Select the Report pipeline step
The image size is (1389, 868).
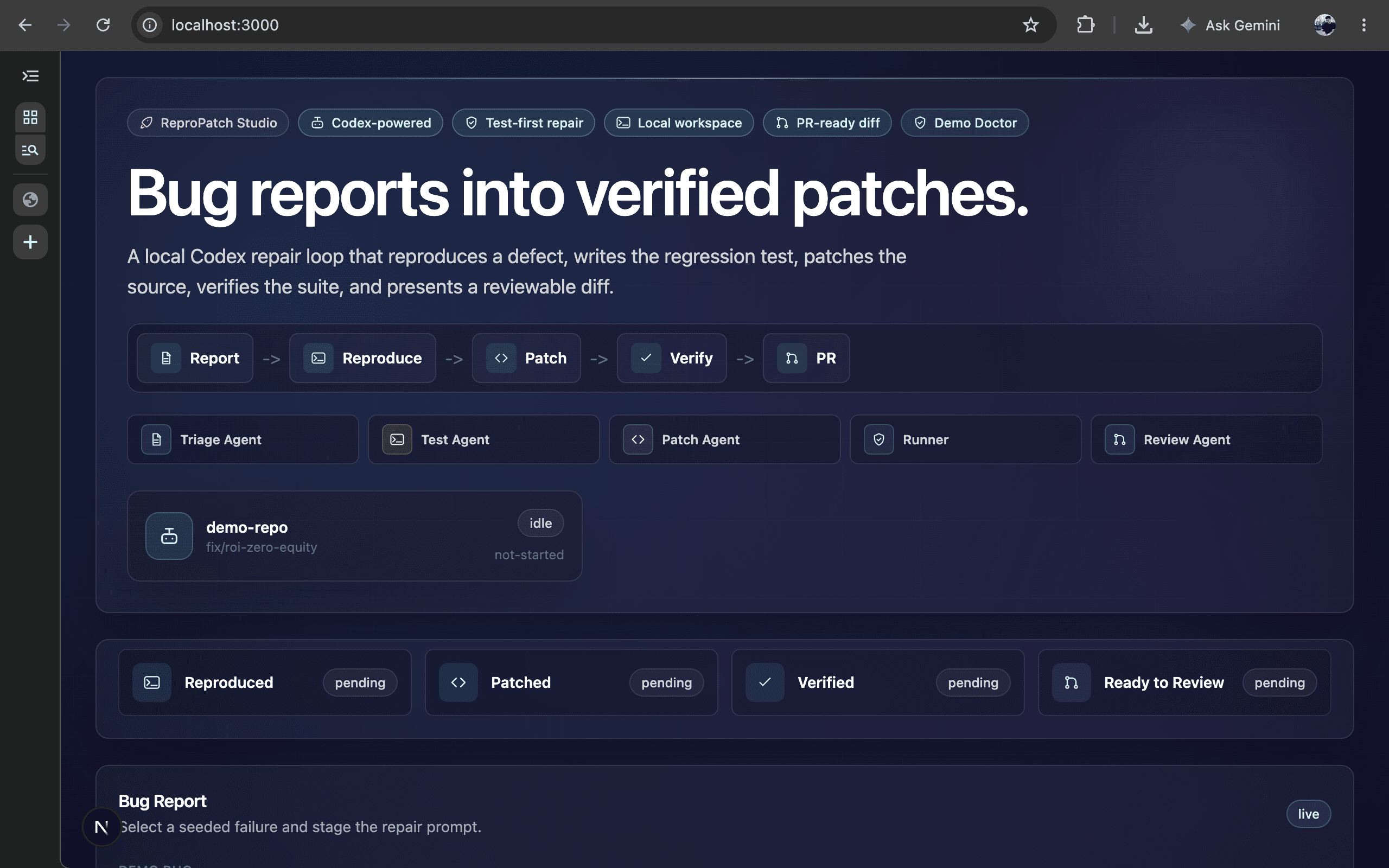(x=195, y=358)
